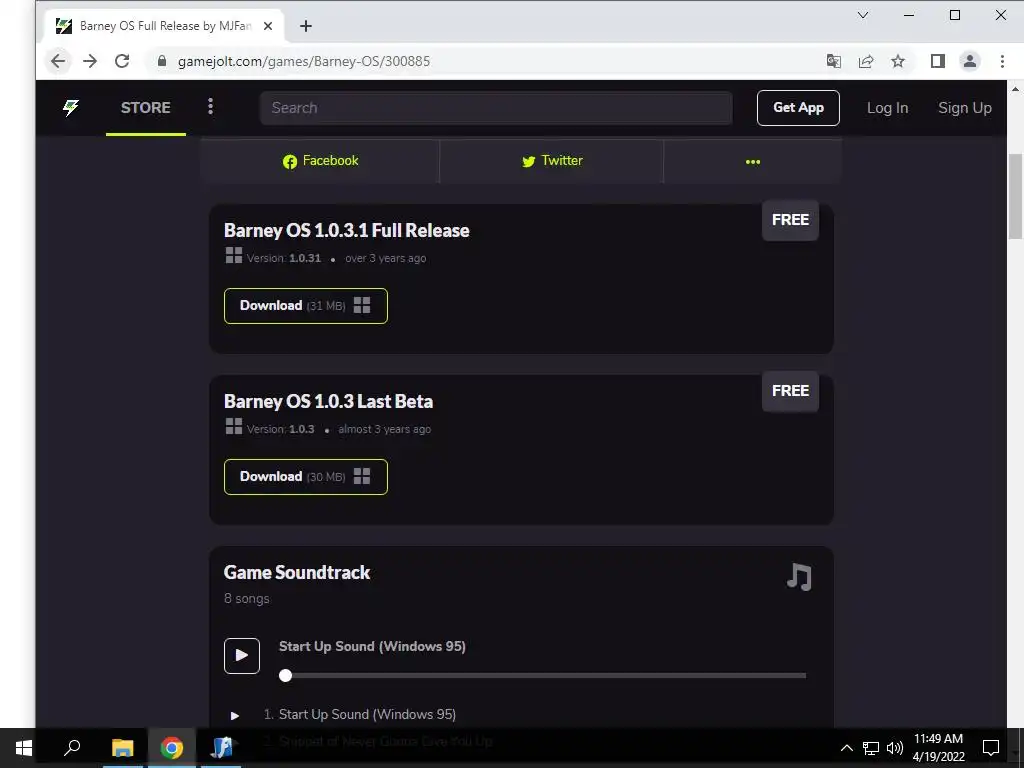Viewport: 1024px width, 768px height.
Task: Open Chrome three-dot menu
Action: (x=1002, y=61)
